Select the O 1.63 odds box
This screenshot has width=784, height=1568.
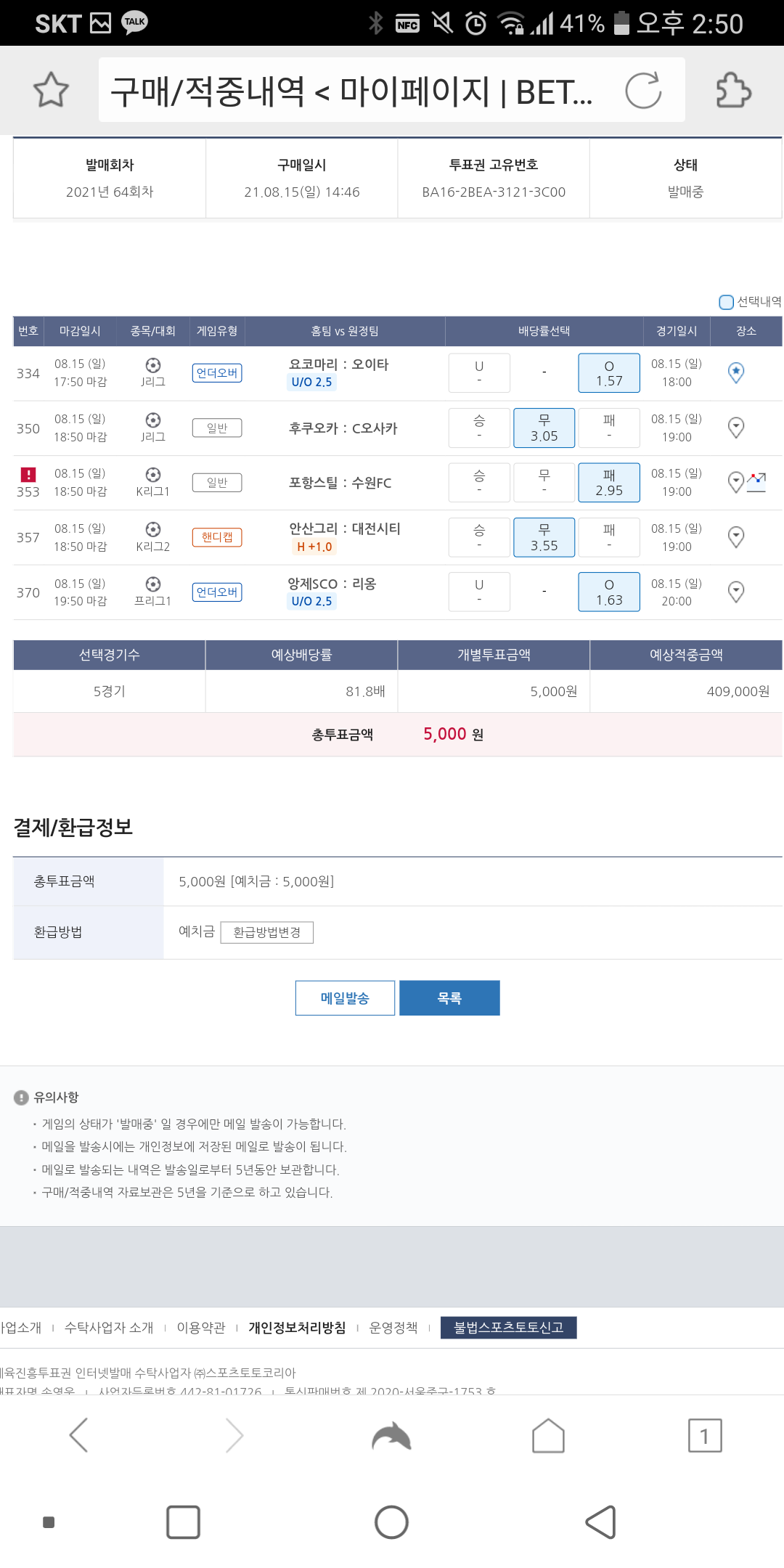click(x=609, y=592)
